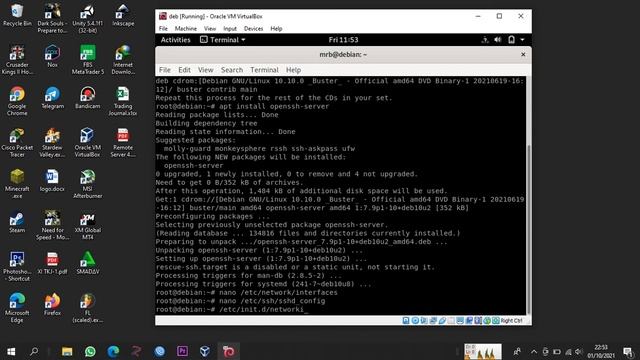The height and width of the screenshot is (360, 640).
Task: Select the Remote Server PDF desktop file
Action: (123, 143)
